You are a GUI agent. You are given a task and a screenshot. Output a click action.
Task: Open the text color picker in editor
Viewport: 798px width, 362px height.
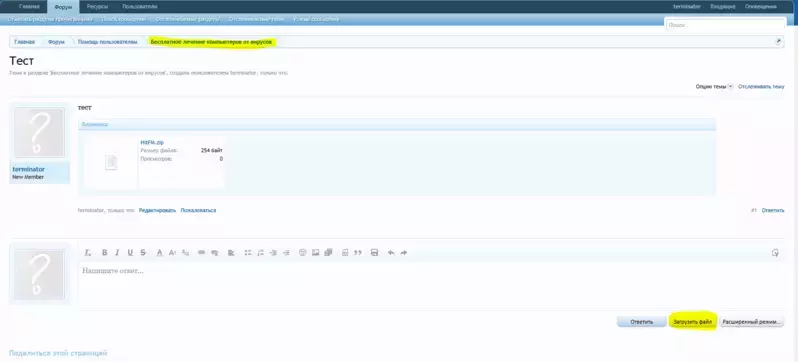pos(159,253)
